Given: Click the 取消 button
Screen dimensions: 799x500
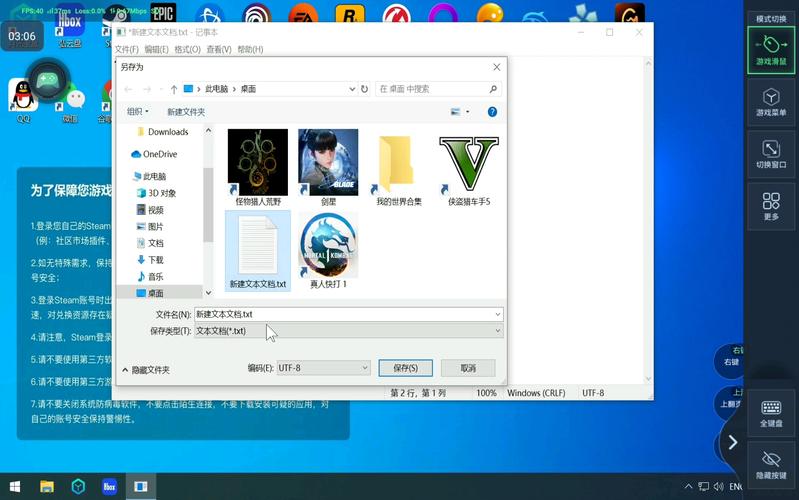Looking at the screenshot, I should point(468,368).
